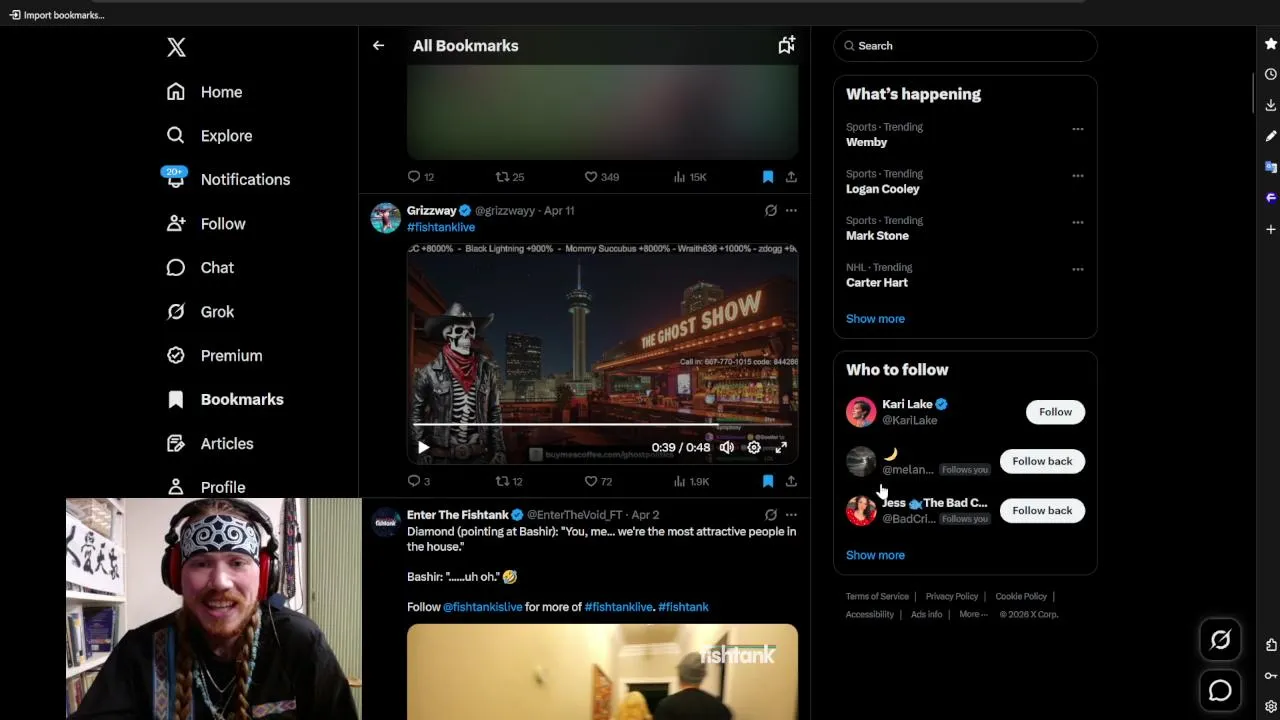
Task: Follow back Jess The Bad C account
Action: [1042, 510]
